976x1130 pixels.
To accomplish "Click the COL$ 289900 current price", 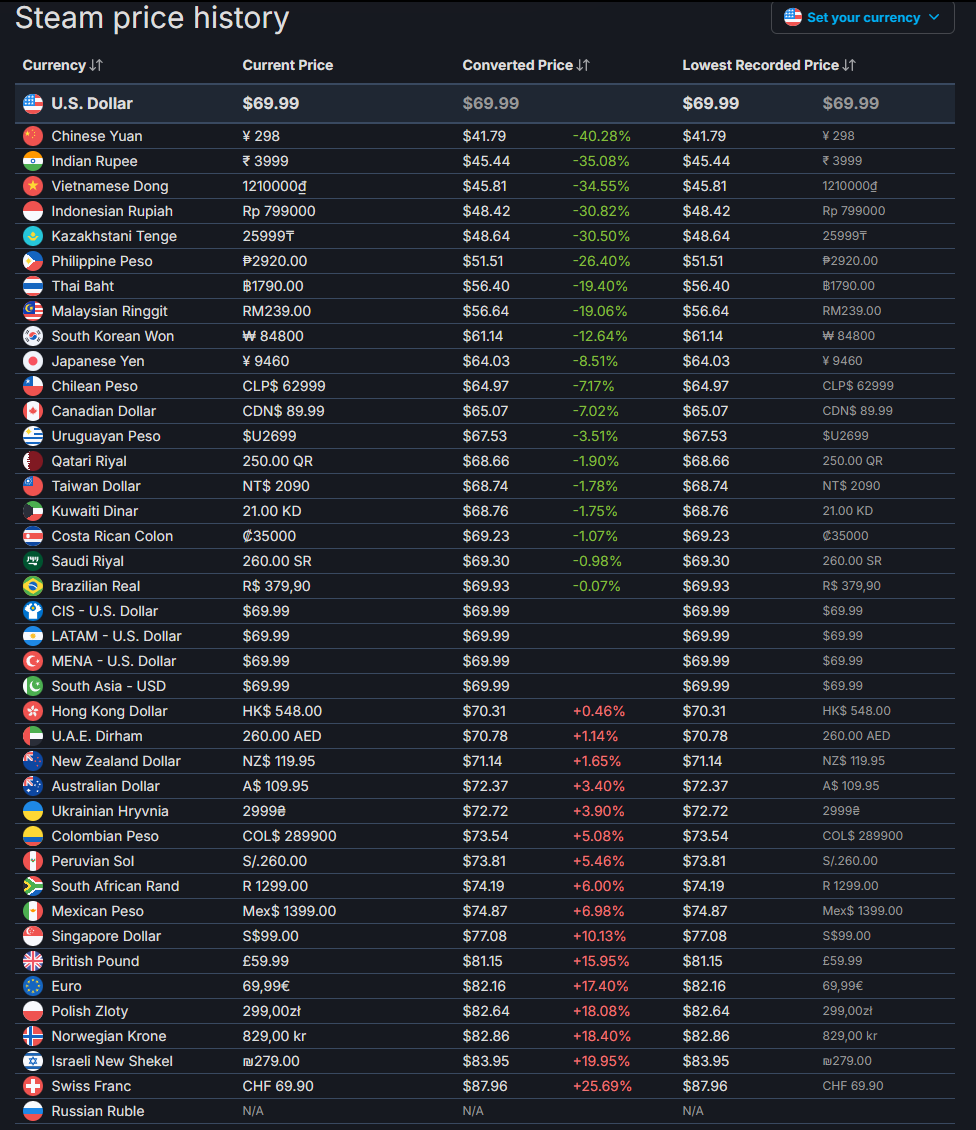I will (x=289, y=836).
